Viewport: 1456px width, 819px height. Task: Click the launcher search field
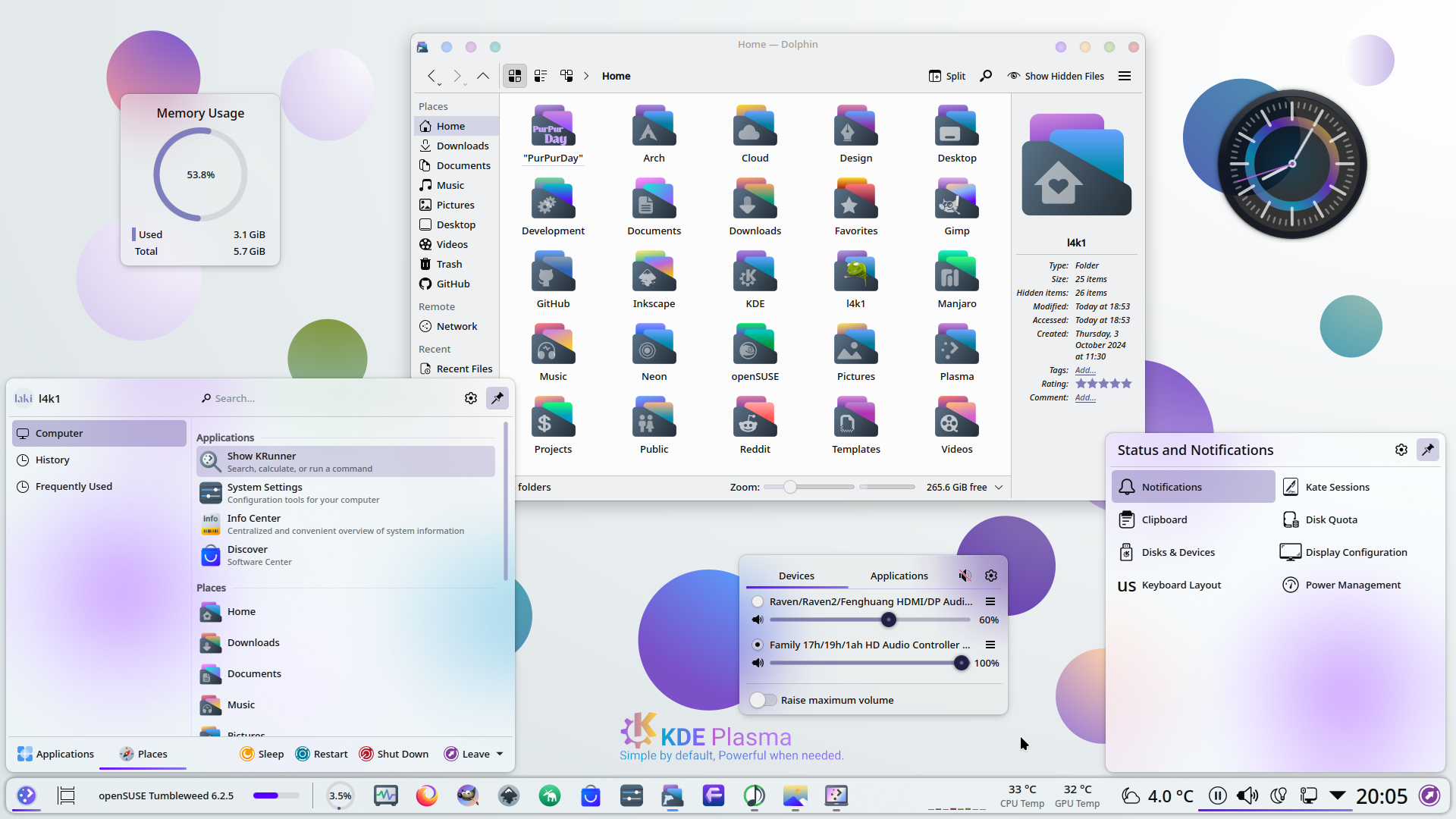point(326,398)
